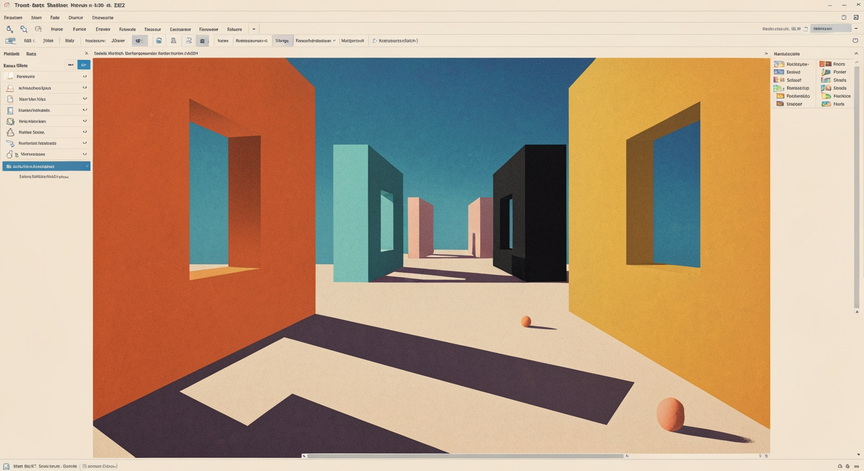This screenshot has height=471, width=864.
Task: Select the Sctaoef thumbnail entry
Action: click(x=788, y=80)
